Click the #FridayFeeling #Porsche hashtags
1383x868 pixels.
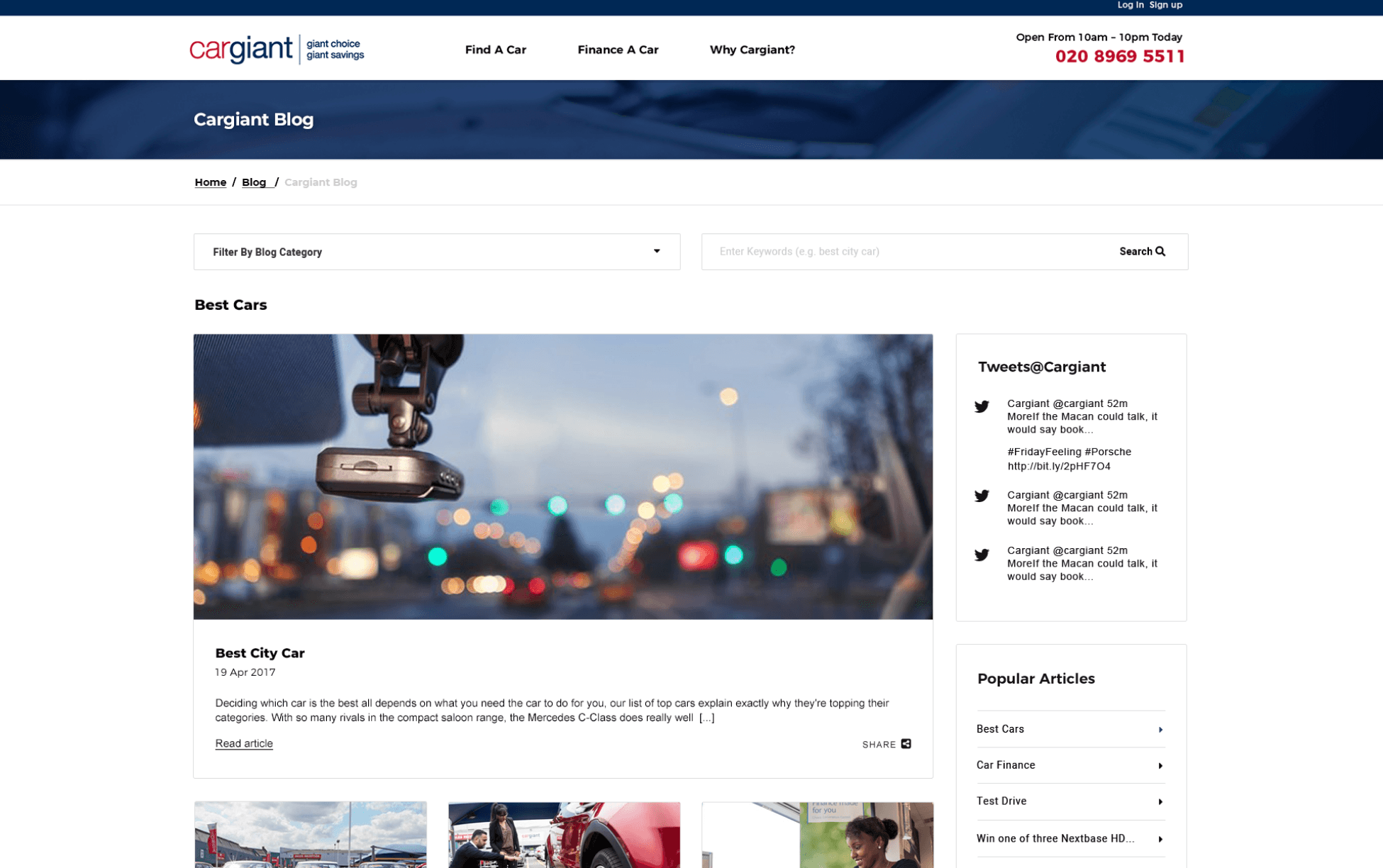pyautogui.click(x=1069, y=452)
